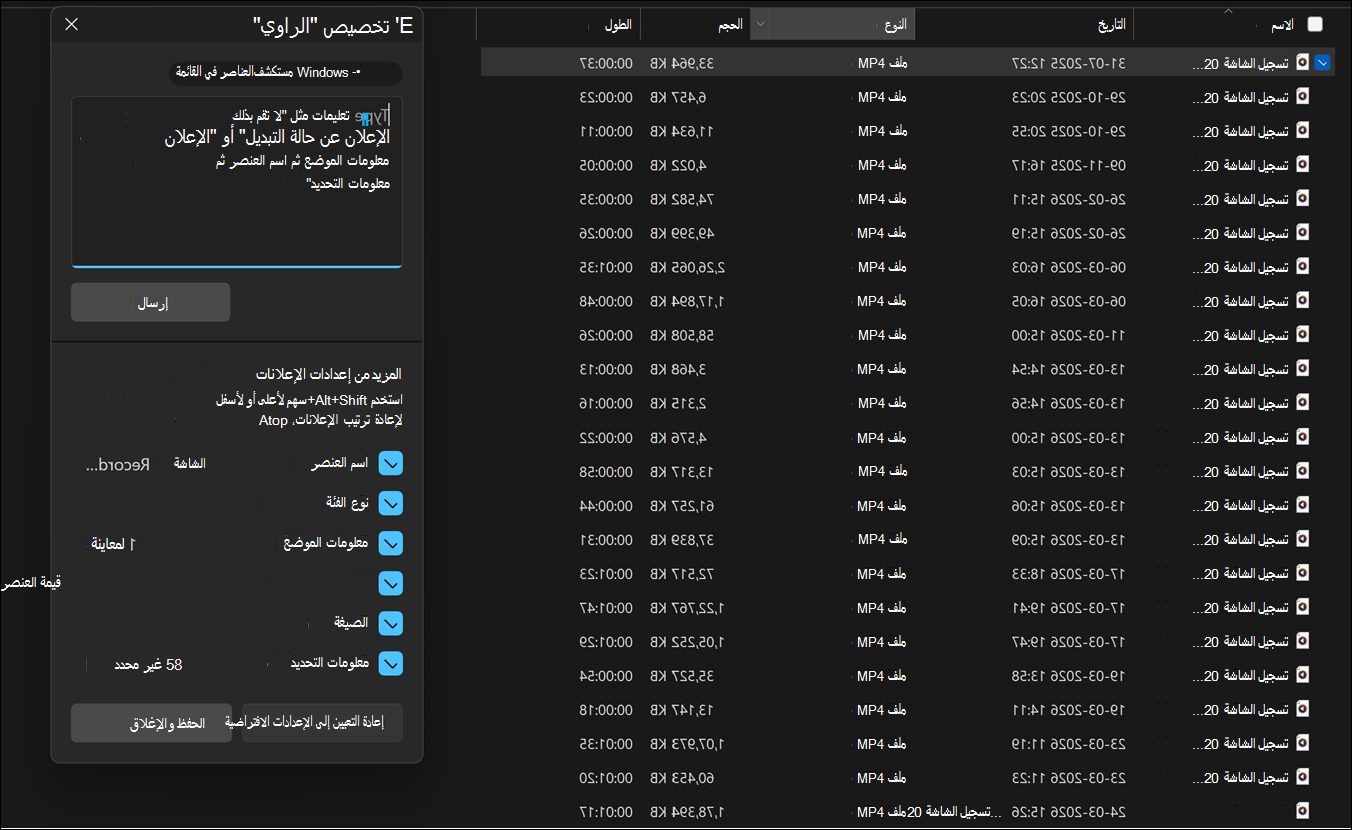
Task: Select the file icon in the 61,257 KB row
Action: click(1302, 504)
